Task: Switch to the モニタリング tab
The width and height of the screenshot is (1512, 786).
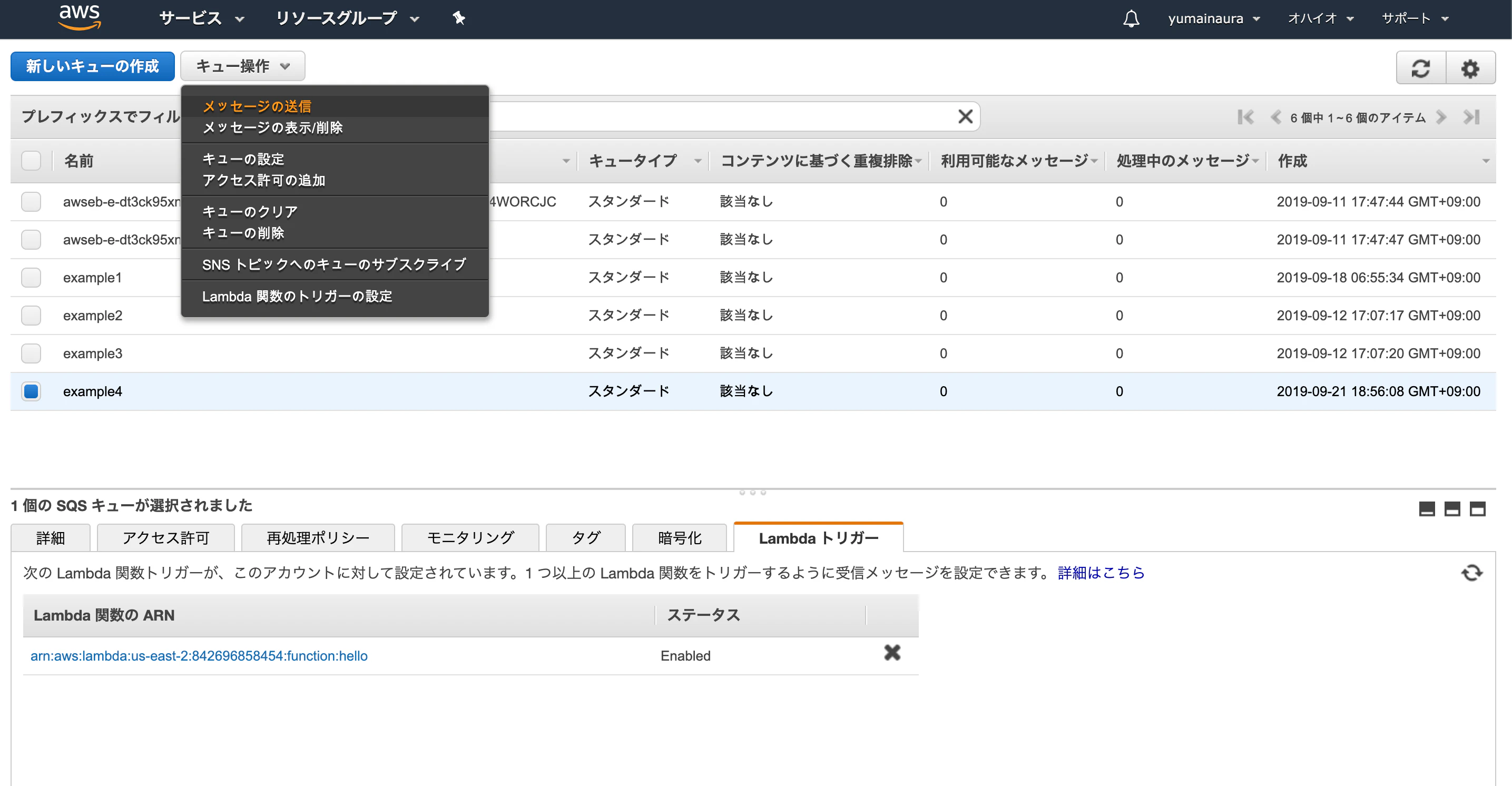Action: pos(470,538)
